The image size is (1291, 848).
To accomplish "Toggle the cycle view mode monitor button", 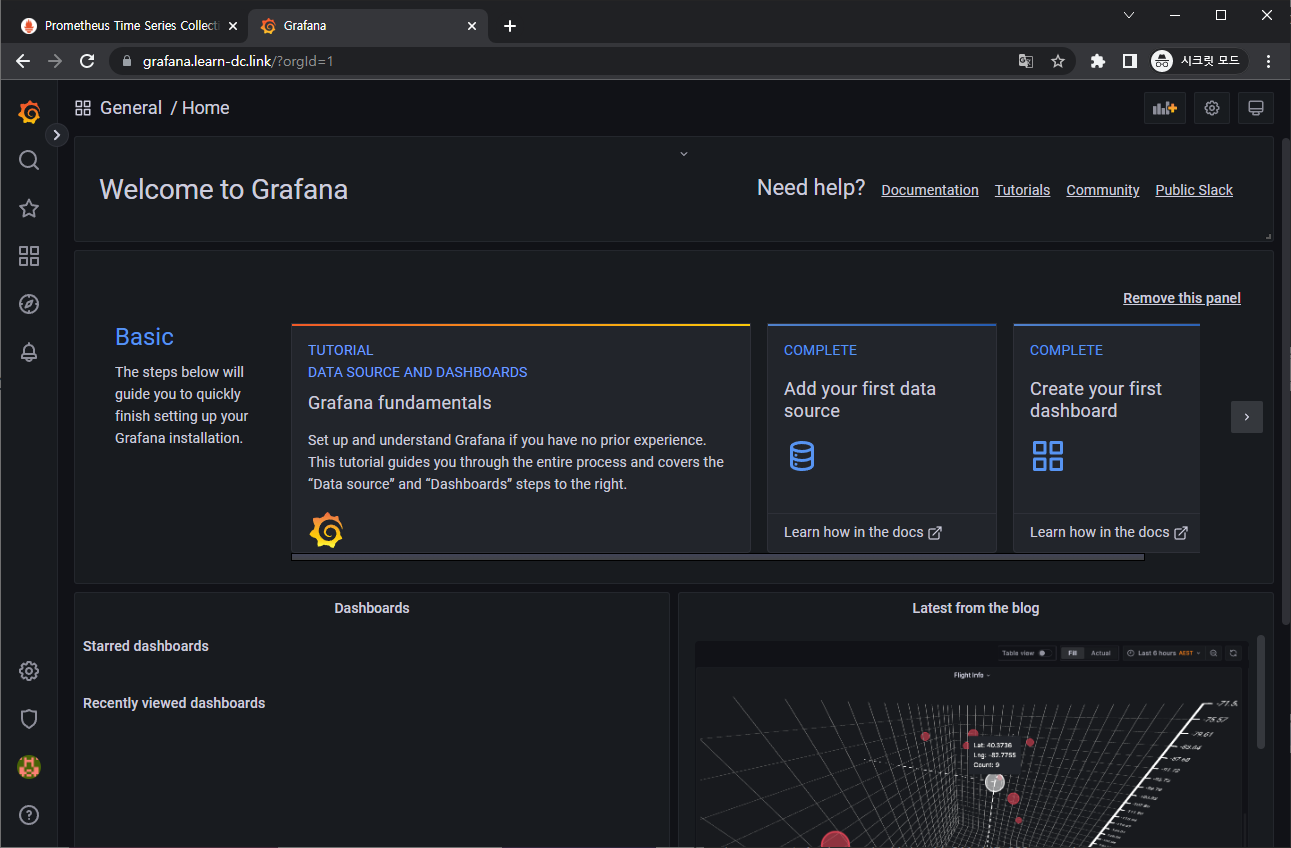I will pos(1256,108).
